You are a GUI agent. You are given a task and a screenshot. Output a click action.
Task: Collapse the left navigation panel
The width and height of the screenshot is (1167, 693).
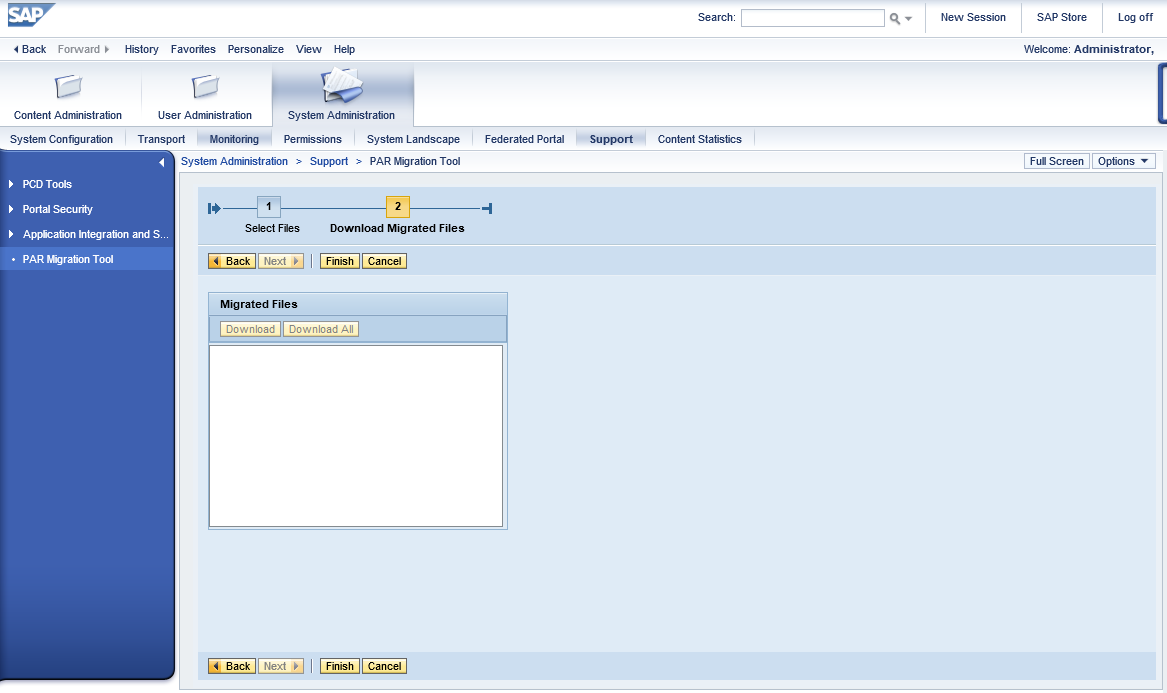tap(162, 162)
